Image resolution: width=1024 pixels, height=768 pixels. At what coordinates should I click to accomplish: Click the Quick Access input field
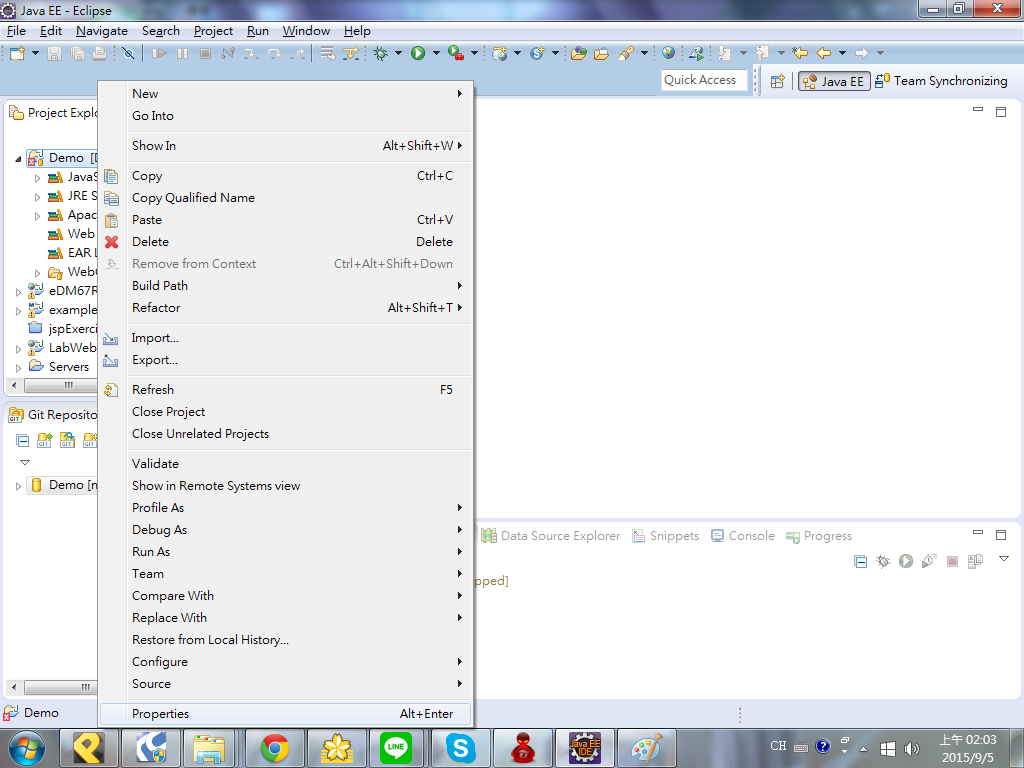704,80
